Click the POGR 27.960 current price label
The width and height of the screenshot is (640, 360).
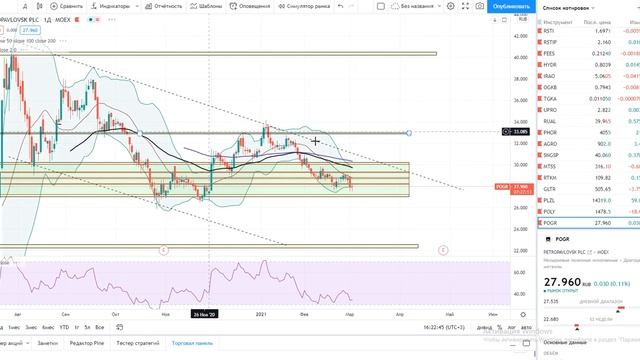coord(514,189)
